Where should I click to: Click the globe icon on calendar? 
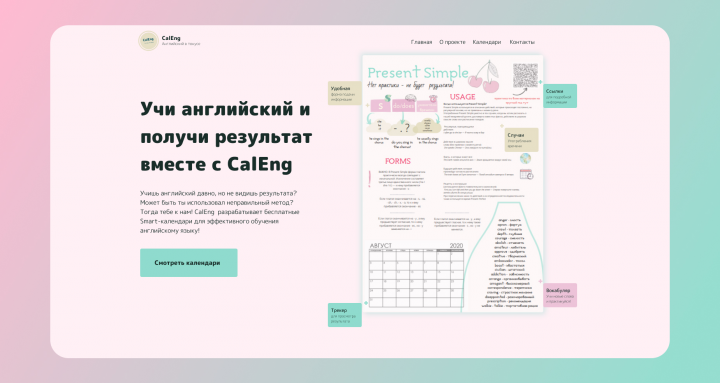[x=525, y=158]
